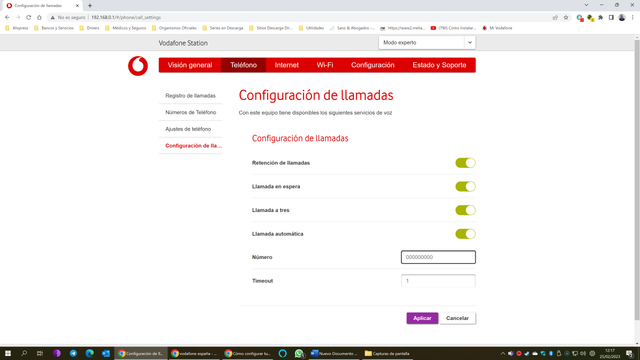The width and height of the screenshot is (640, 360).
Task: Open the notification center icon
Action: 629,353
